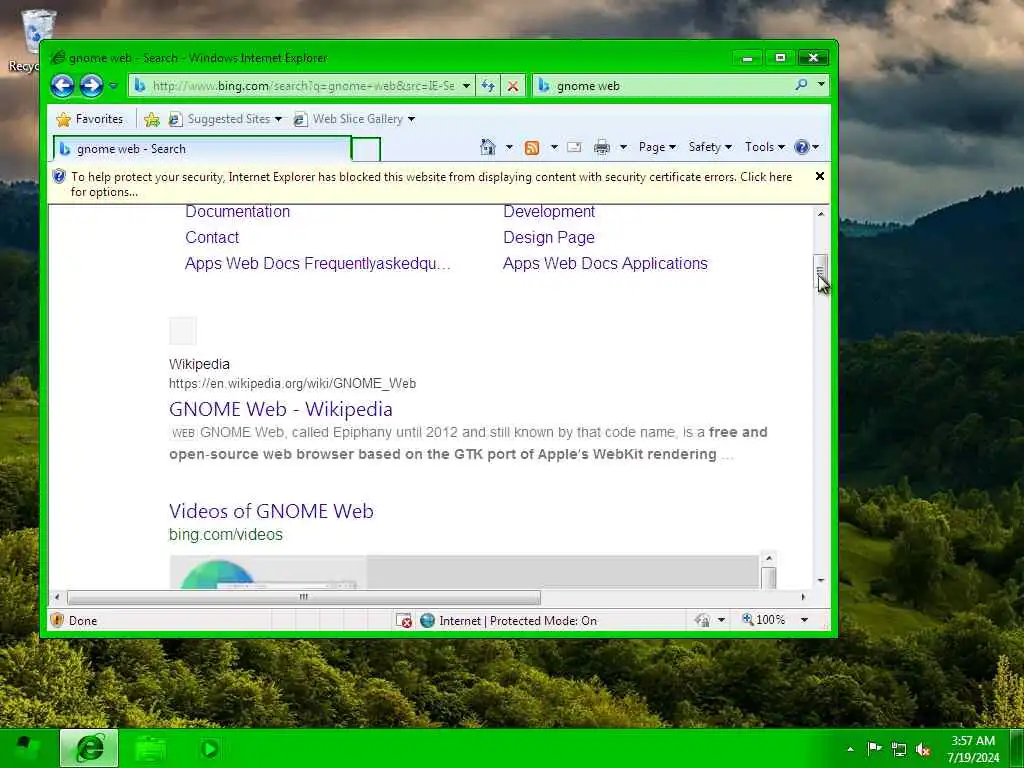
Task: Open the zoom level 100% button
Action: tap(763, 619)
